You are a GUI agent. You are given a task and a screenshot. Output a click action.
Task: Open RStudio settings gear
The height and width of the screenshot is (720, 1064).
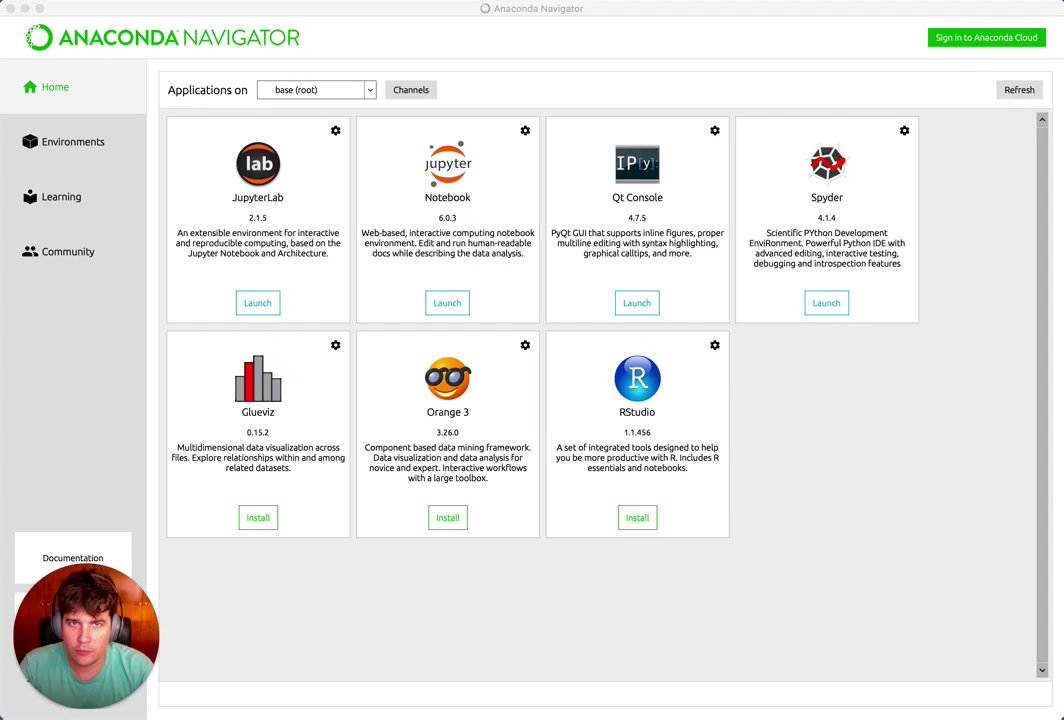tap(715, 345)
